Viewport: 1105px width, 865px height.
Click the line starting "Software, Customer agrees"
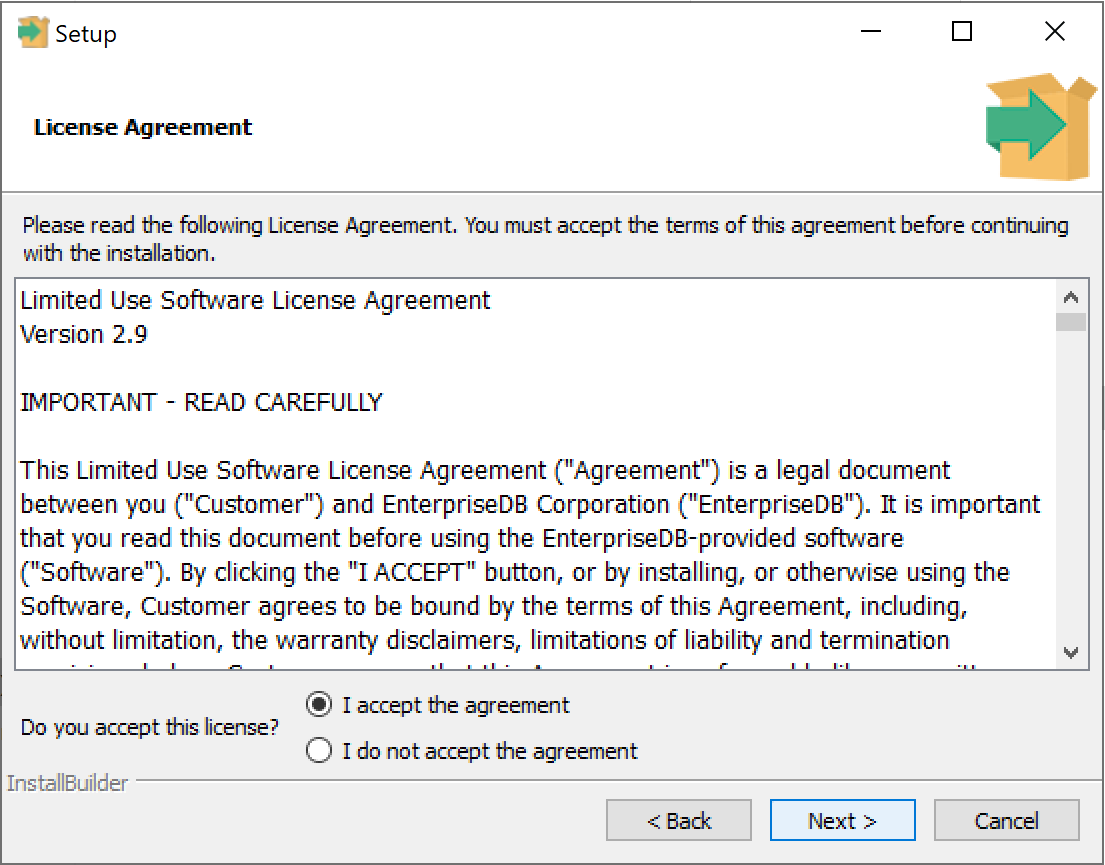(494, 606)
